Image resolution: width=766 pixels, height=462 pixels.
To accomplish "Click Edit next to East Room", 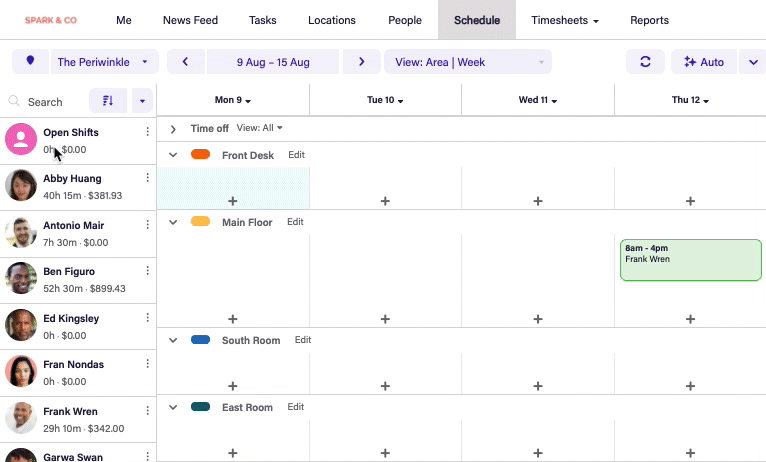I will point(296,407).
